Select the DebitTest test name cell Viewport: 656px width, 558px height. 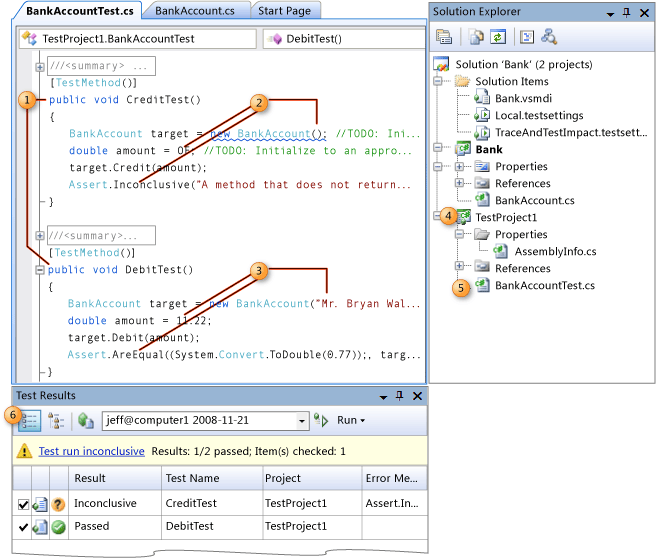click(211, 526)
